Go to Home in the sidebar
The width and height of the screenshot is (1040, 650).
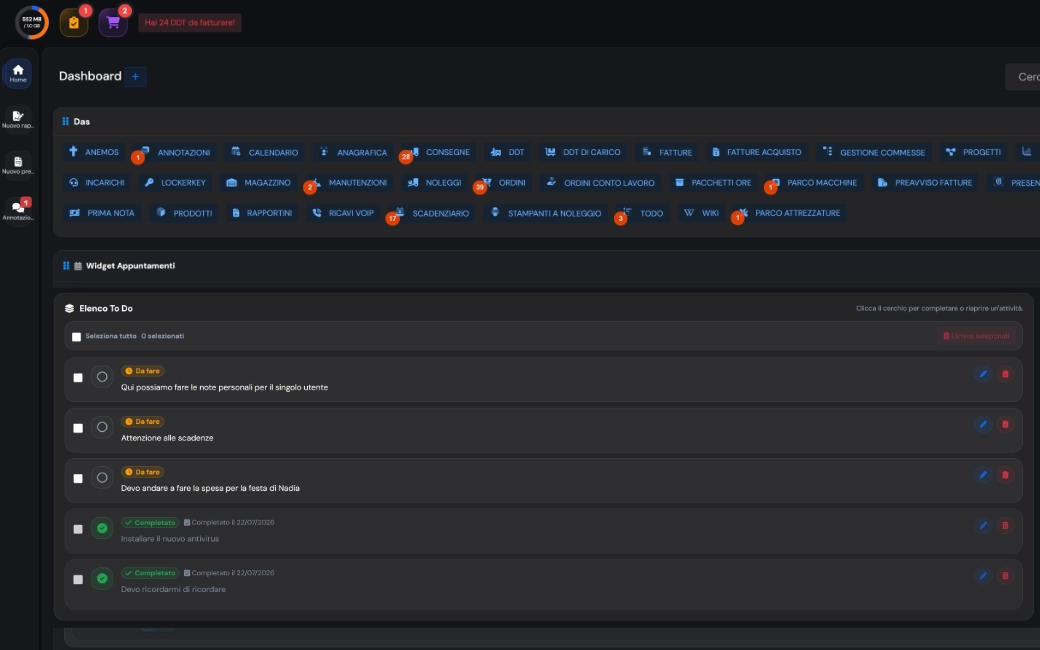point(18,73)
